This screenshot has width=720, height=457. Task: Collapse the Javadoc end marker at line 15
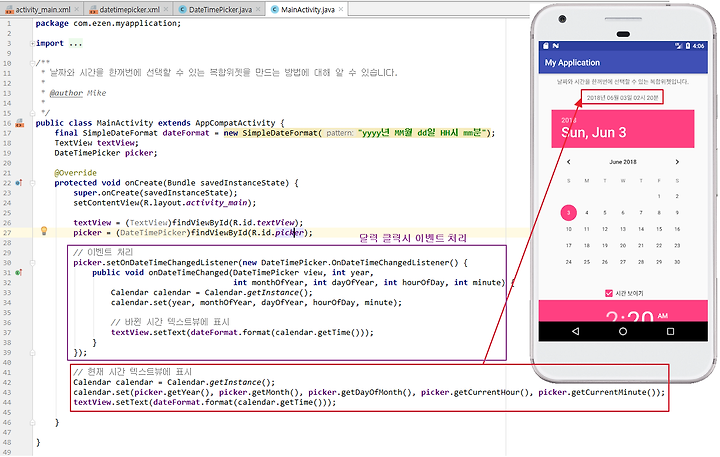[33, 113]
